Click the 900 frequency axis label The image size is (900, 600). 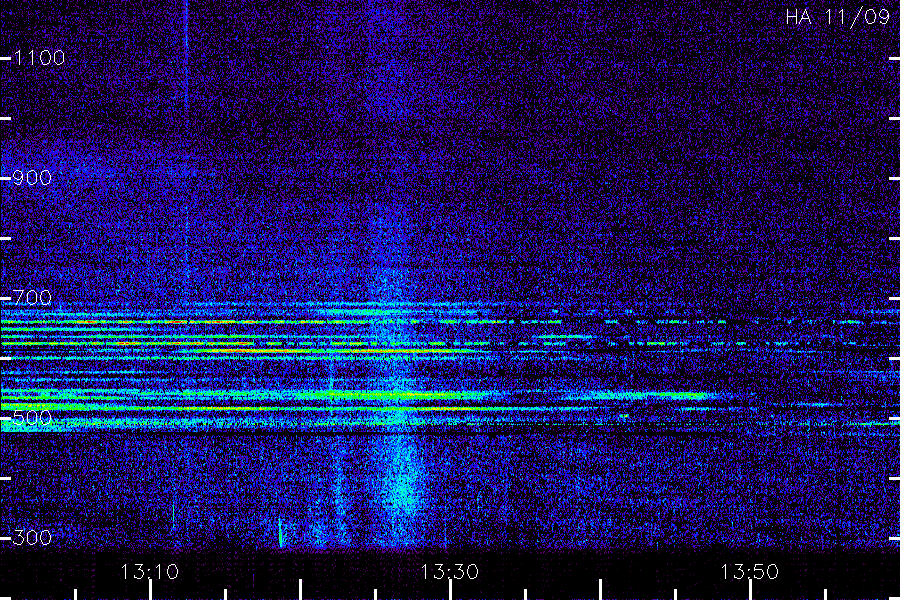coord(32,178)
